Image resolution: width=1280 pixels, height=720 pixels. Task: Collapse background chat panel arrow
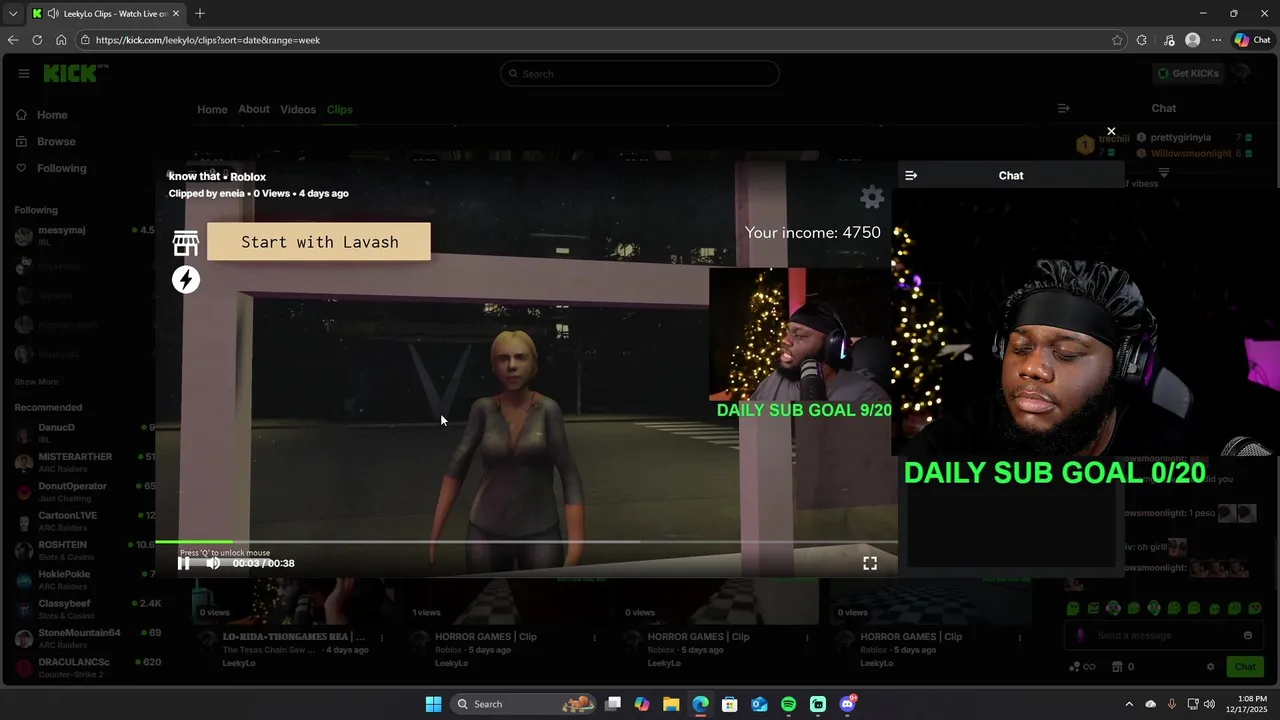(x=1064, y=108)
